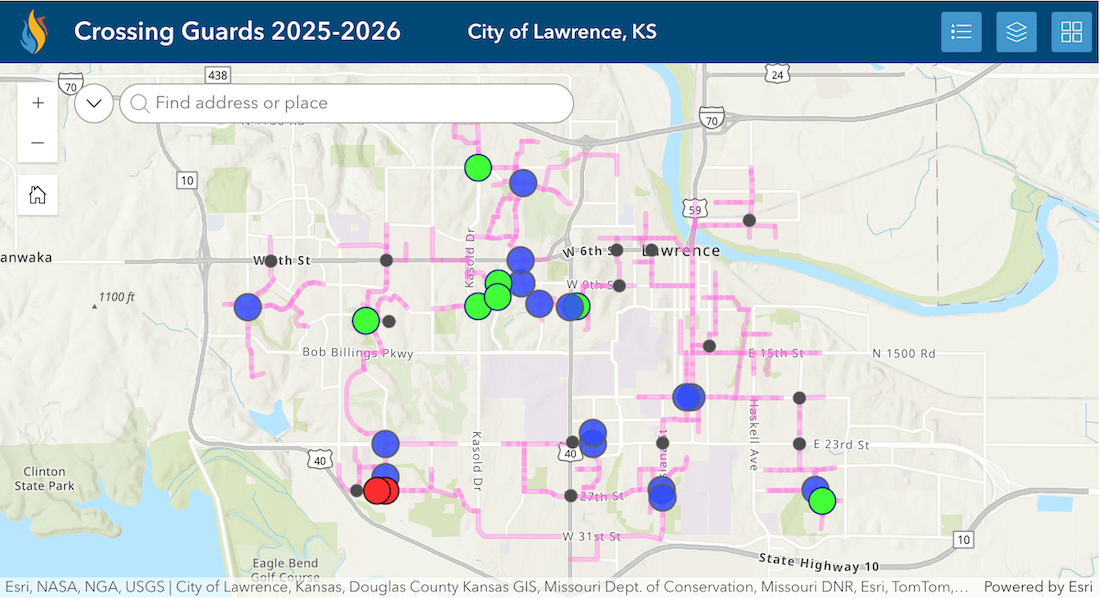Open the map Legend panel
Screen dimensions: 1100x598
point(961,31)
